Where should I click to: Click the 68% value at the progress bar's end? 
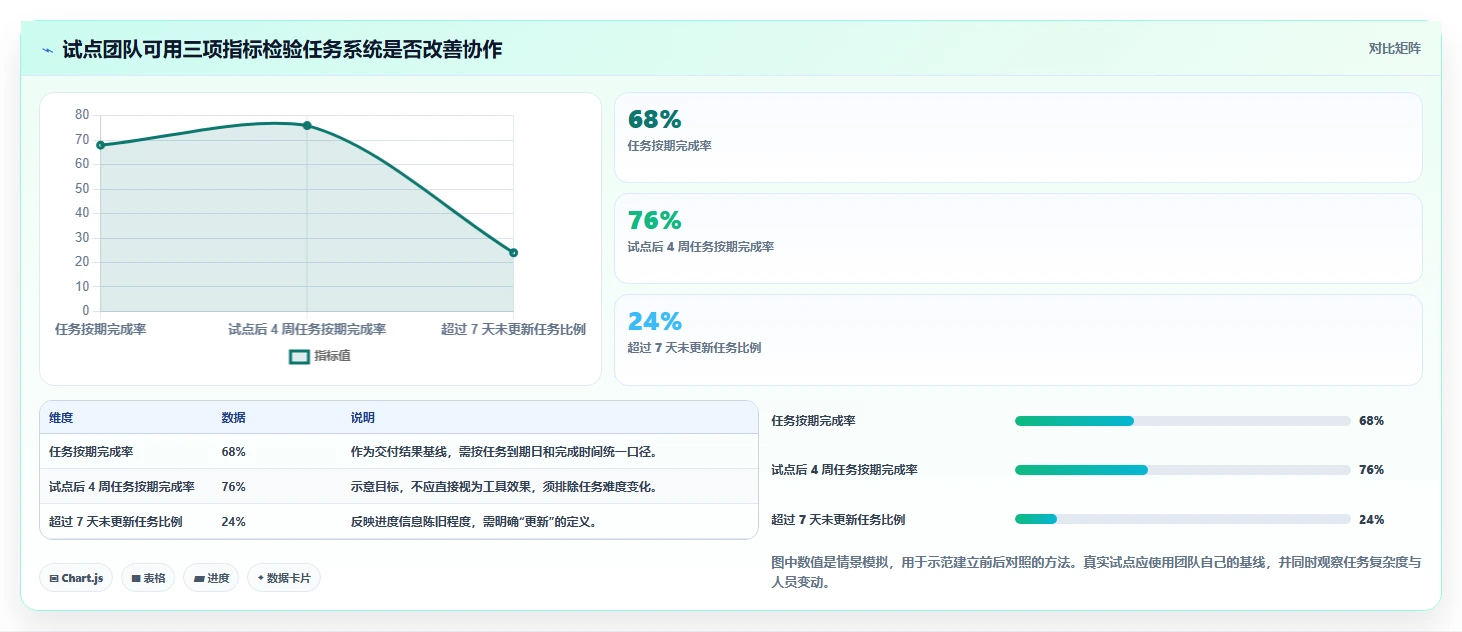[x=1371, y=421]
